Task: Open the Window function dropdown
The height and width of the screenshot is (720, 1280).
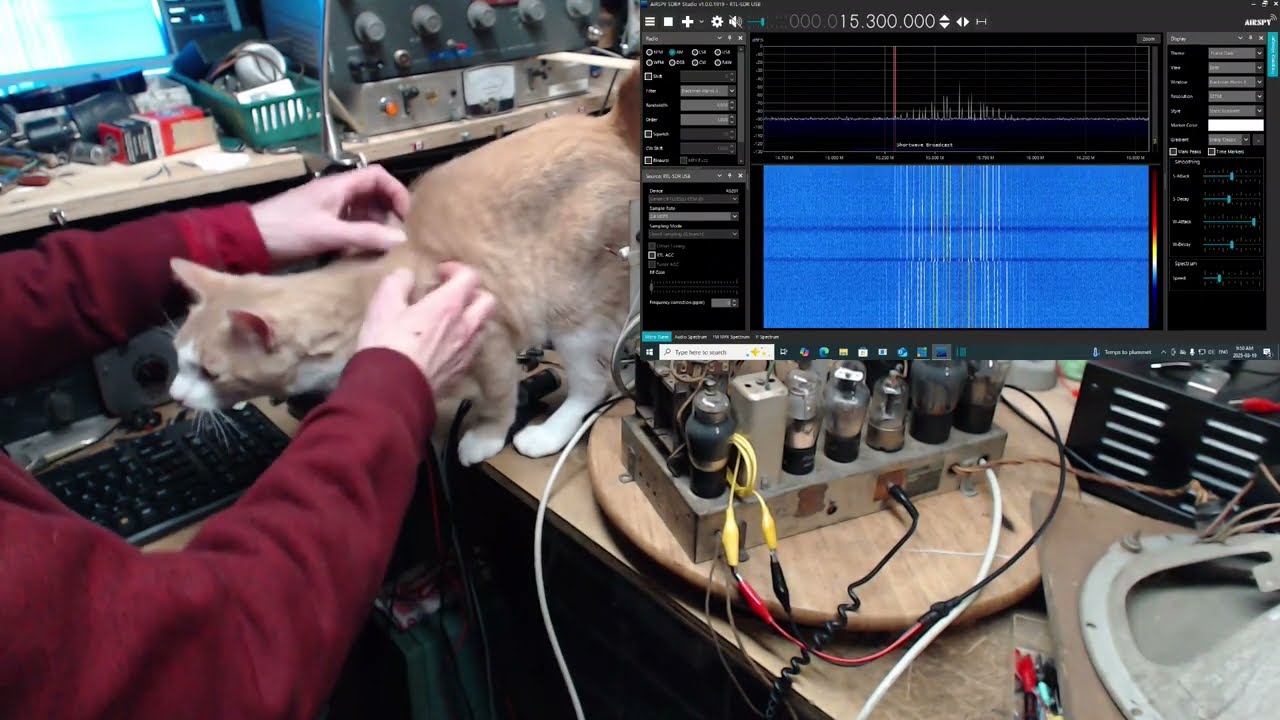Action: (1236, 82)
